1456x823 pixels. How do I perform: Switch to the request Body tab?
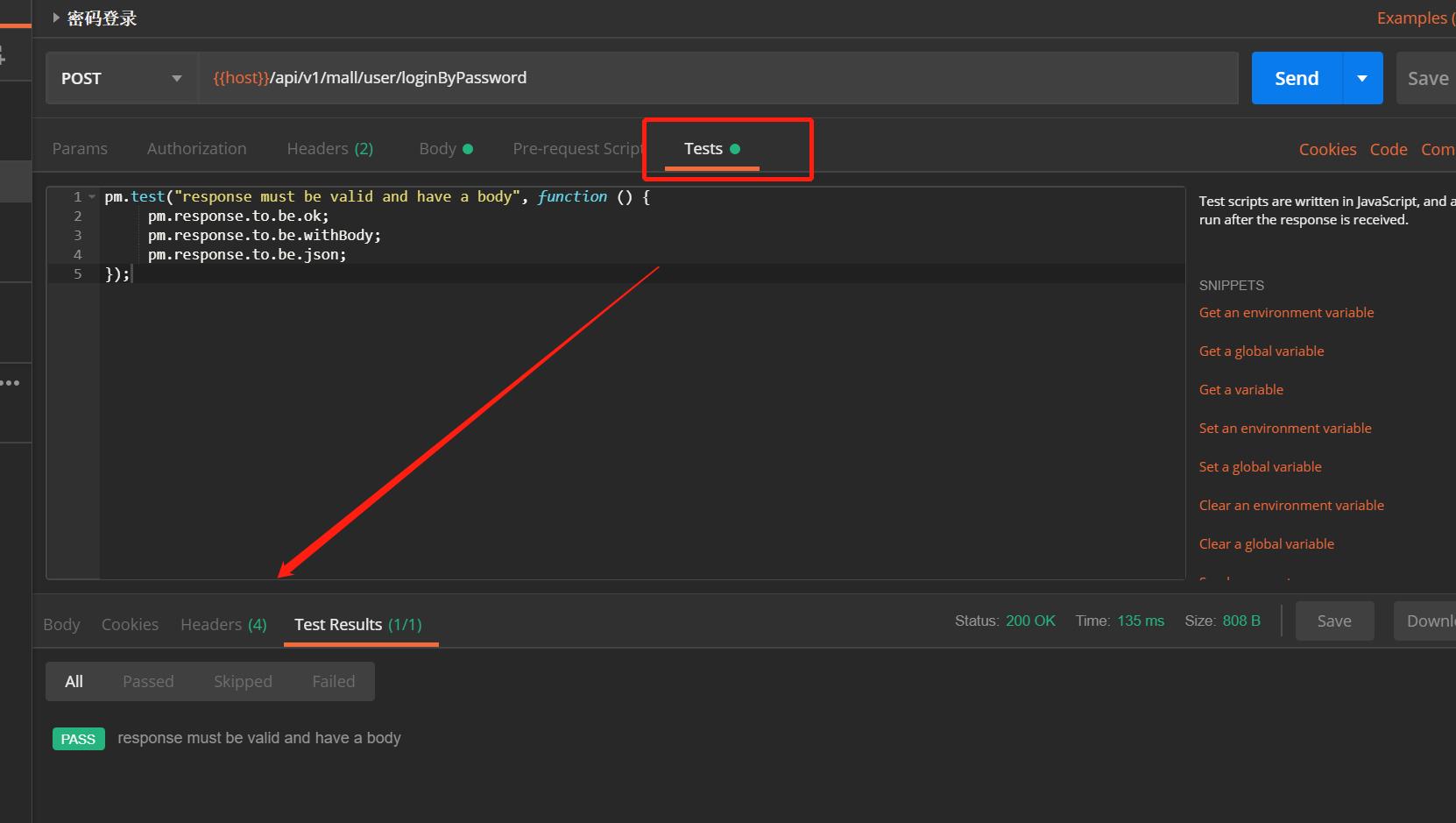coord(446,148)
